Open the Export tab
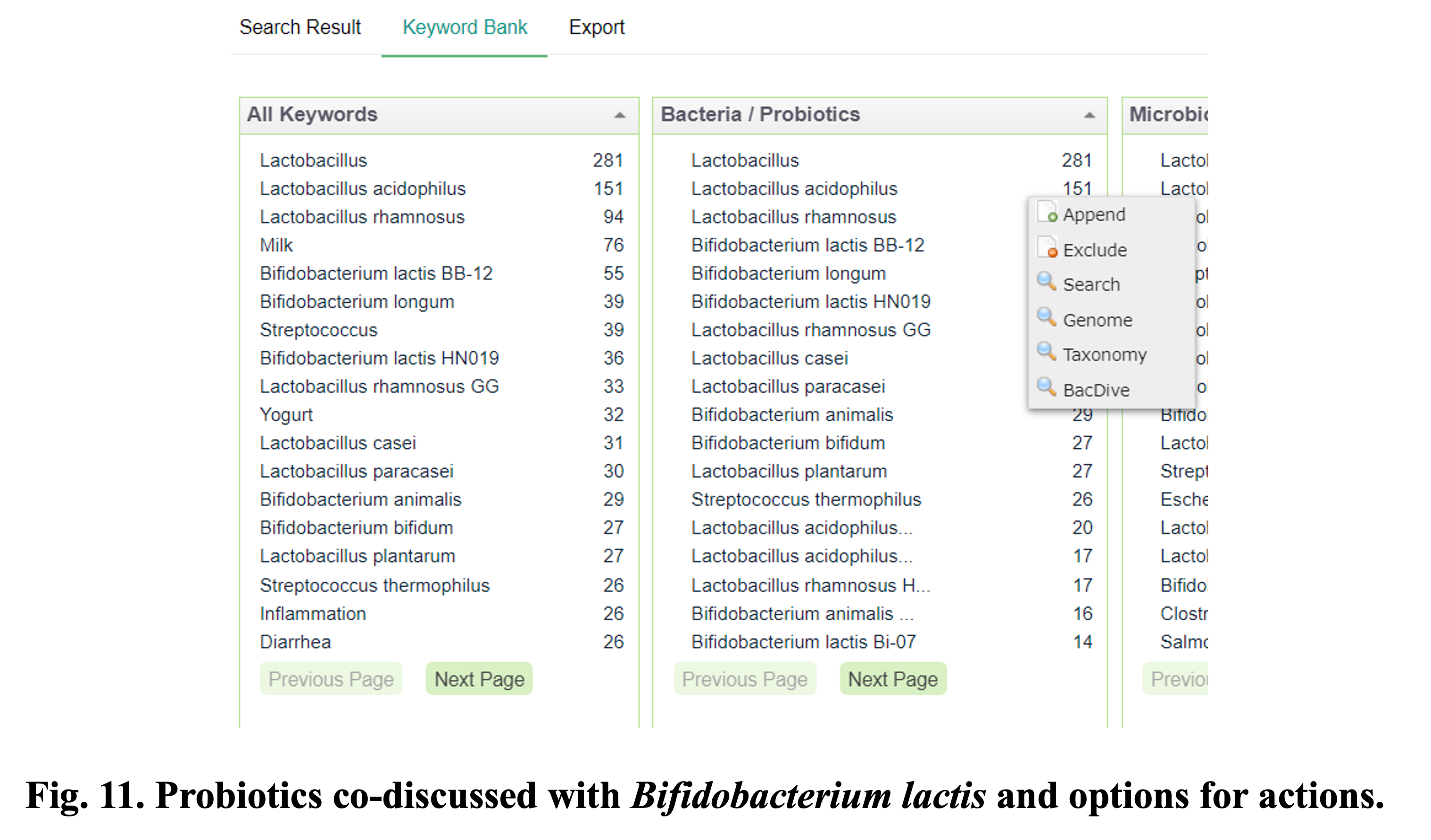 [596, 27]
